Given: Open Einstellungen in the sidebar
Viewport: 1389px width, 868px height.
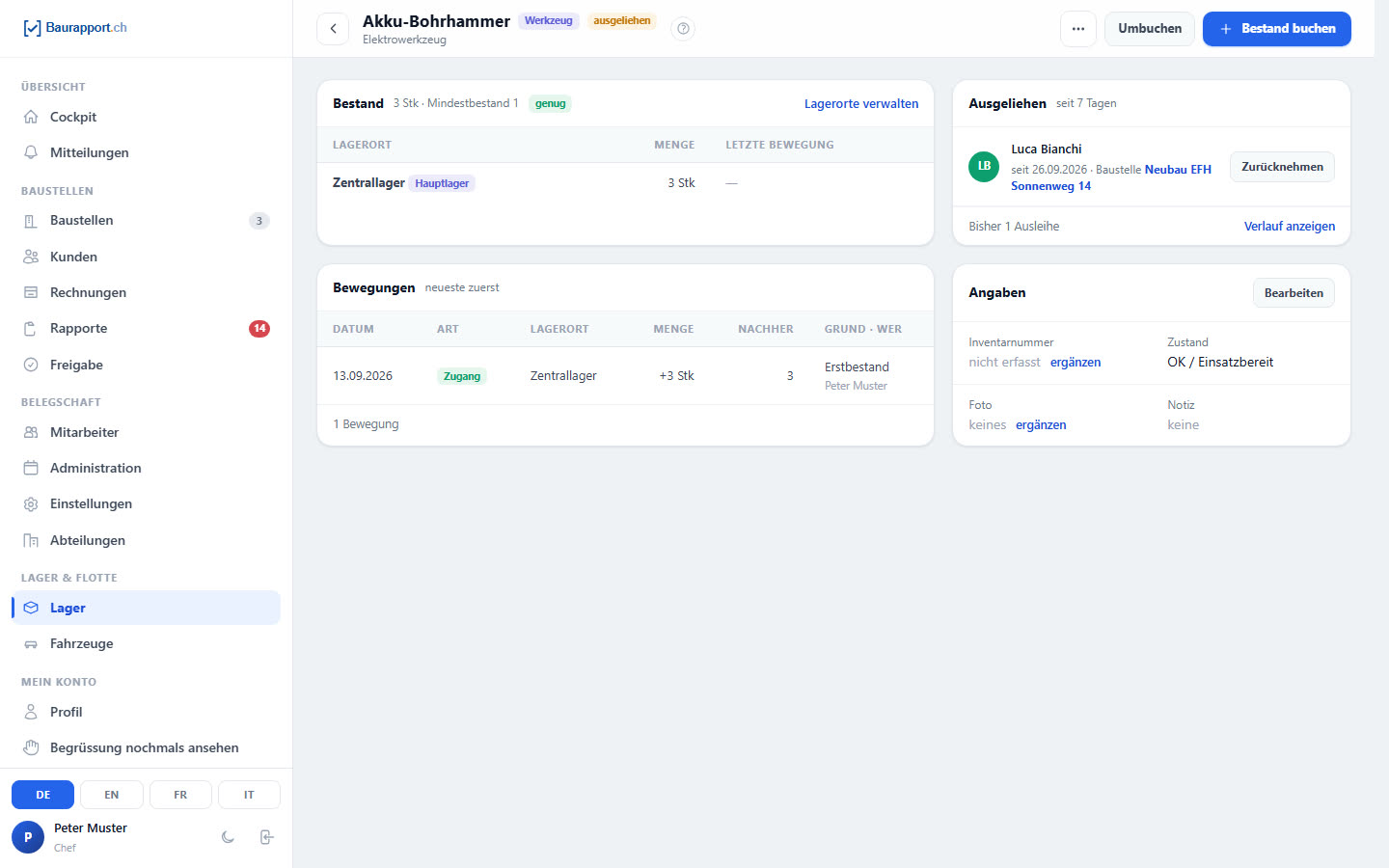Looking at the screenshot, I should (x=146, y=503).
